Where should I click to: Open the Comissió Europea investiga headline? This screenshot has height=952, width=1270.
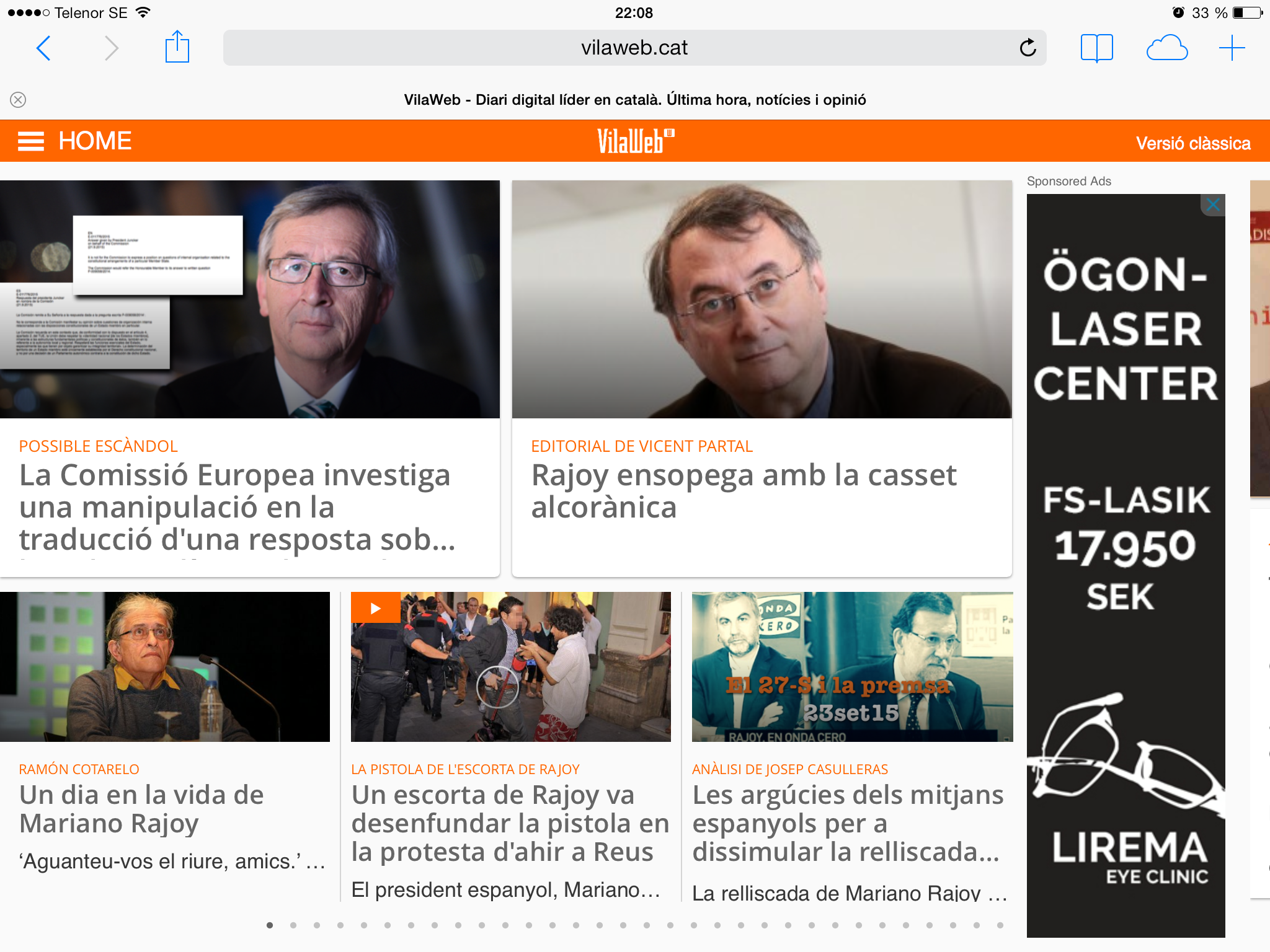tap(238, 507)
